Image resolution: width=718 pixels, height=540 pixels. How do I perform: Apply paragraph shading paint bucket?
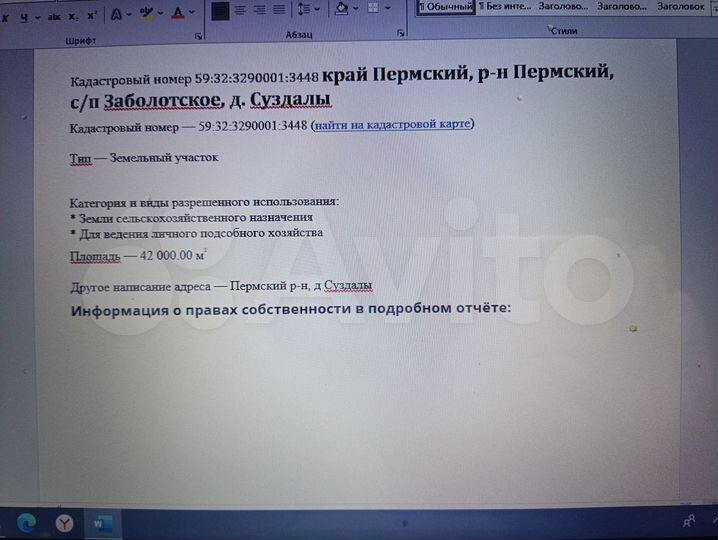(x=342, y=8)
